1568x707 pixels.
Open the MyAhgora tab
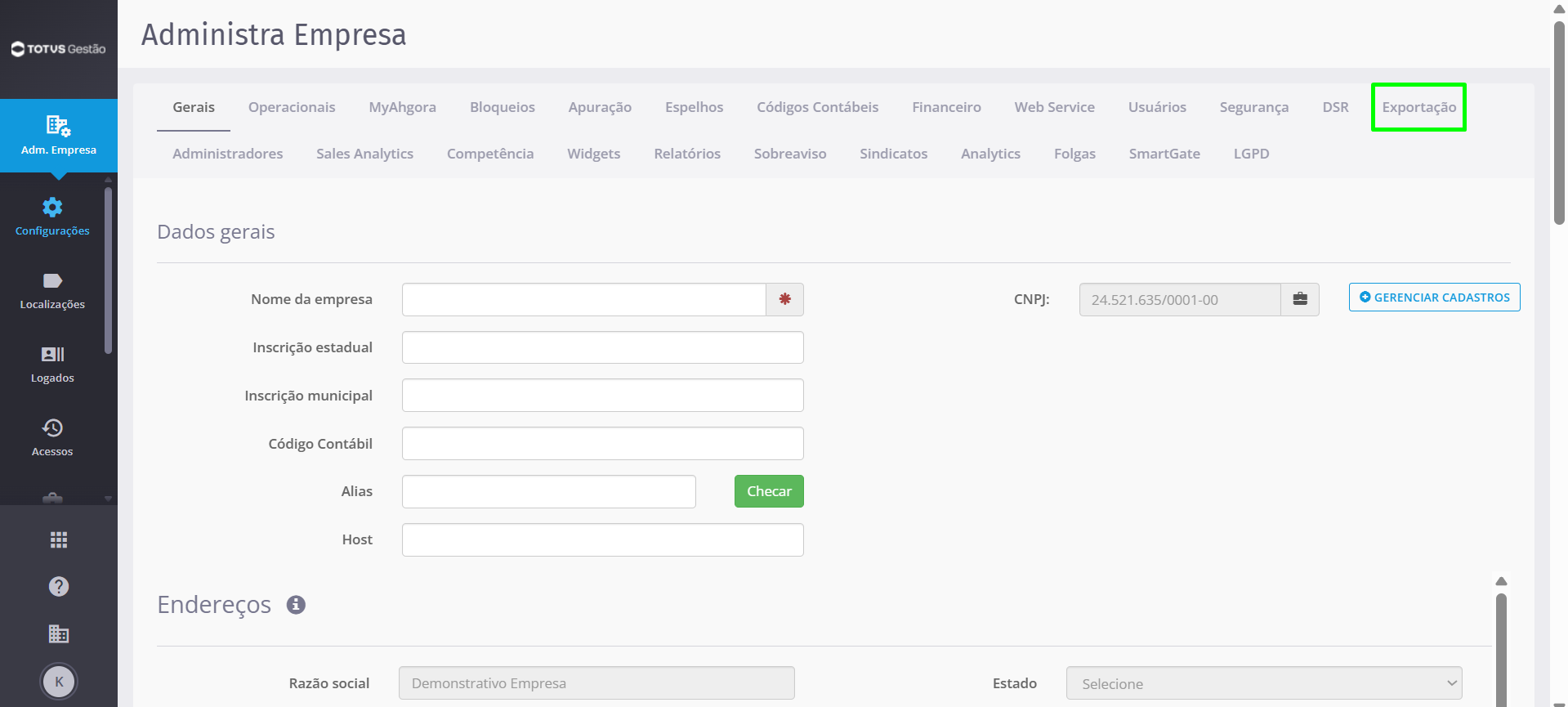[402, 107]
